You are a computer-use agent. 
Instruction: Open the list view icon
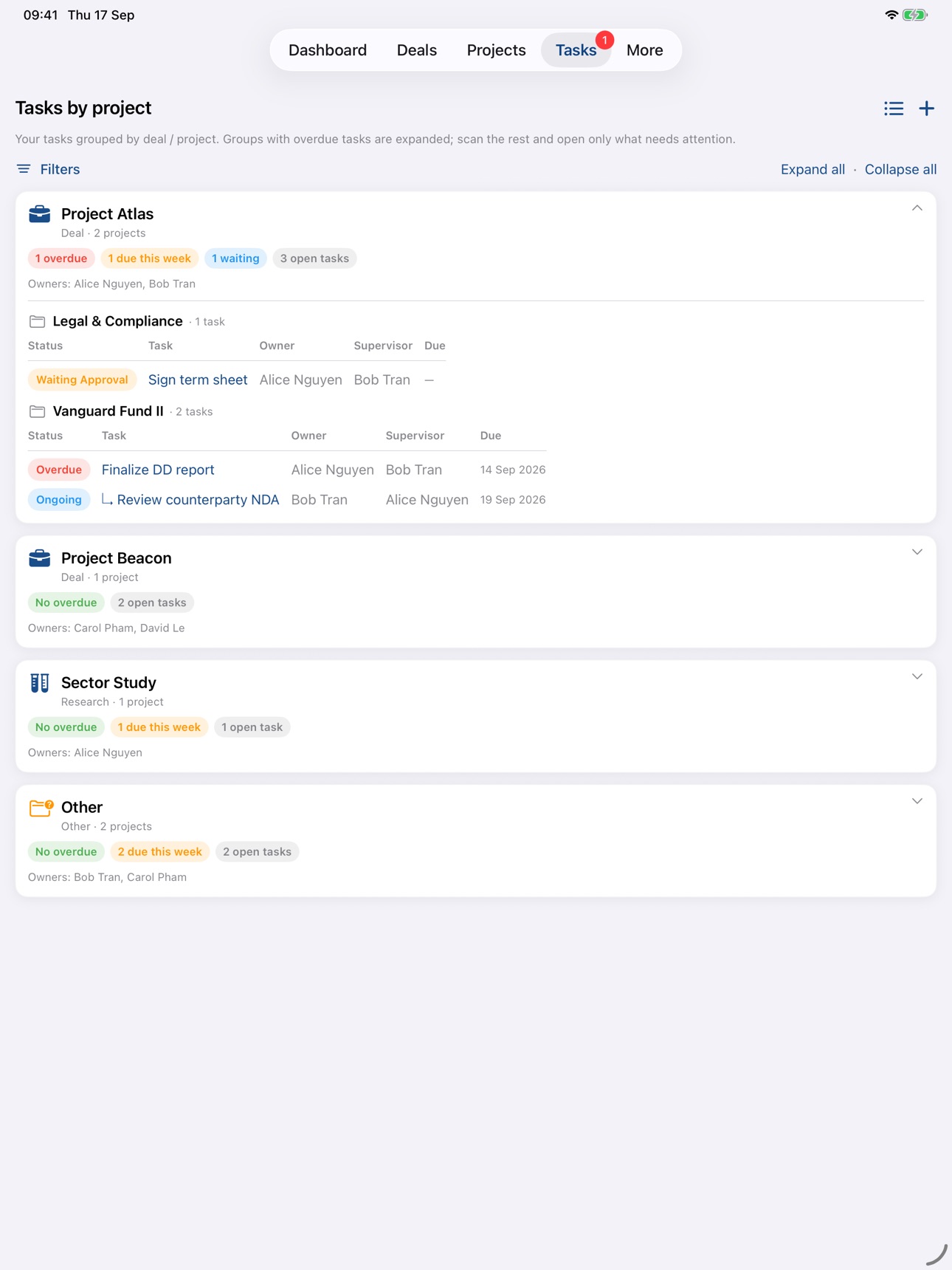[x=894, y=109]
